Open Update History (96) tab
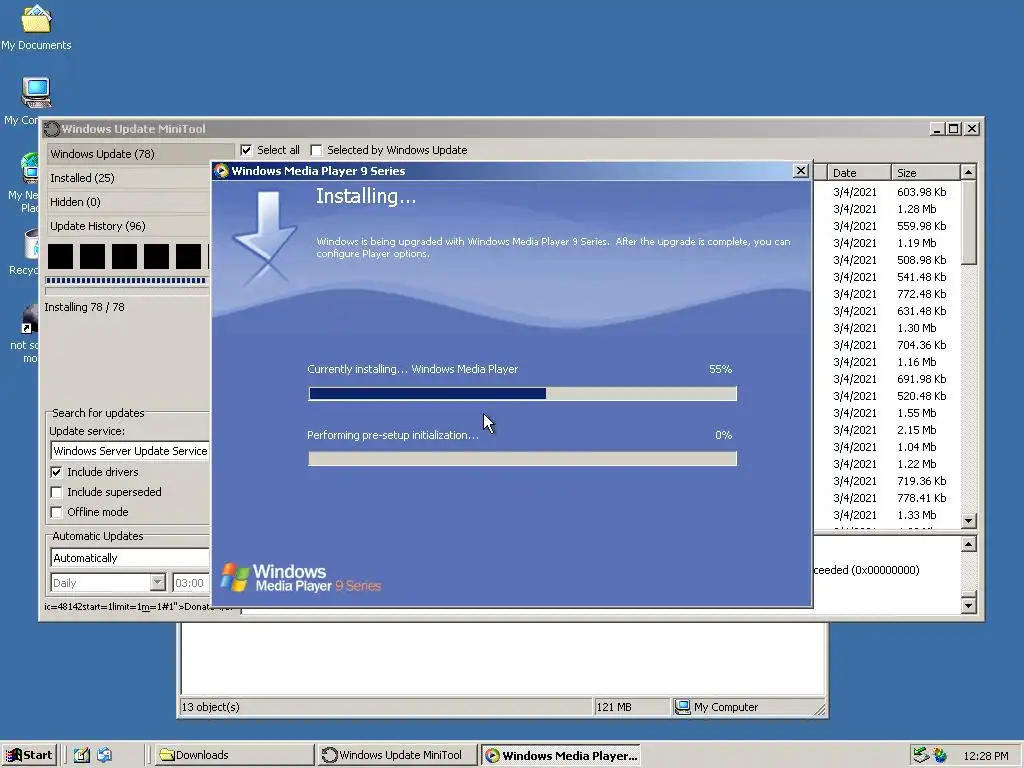Screen dimensions: 1024x768 click(128, 226)
